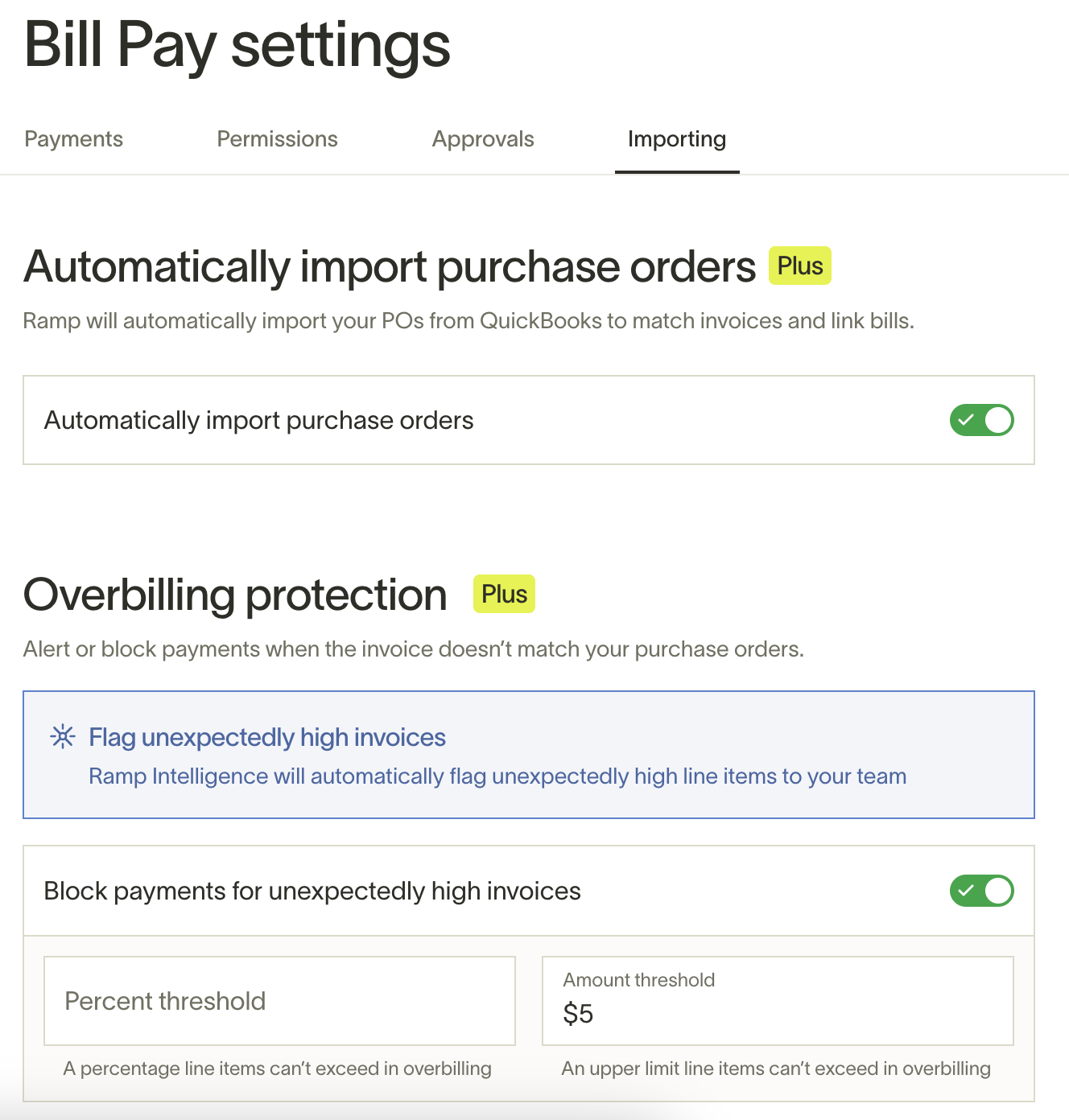Image resolution: width=1069 pixels, height=1120 pixels.
Task: Click the upper limit line items helper text
Action: click(x=776, y=1069)
